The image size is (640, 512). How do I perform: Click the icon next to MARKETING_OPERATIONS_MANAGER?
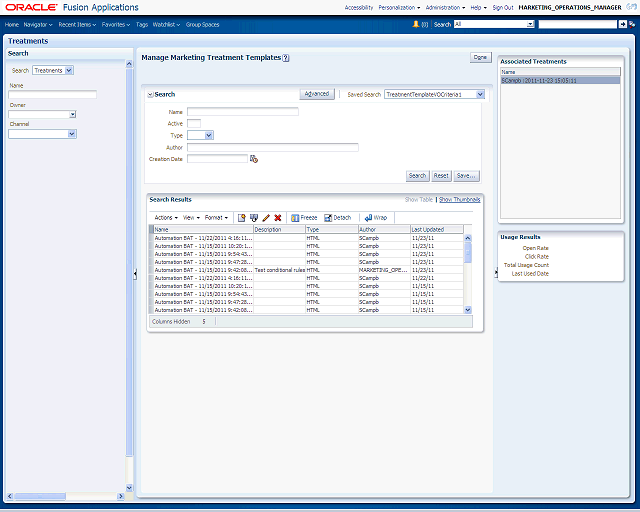631,7
